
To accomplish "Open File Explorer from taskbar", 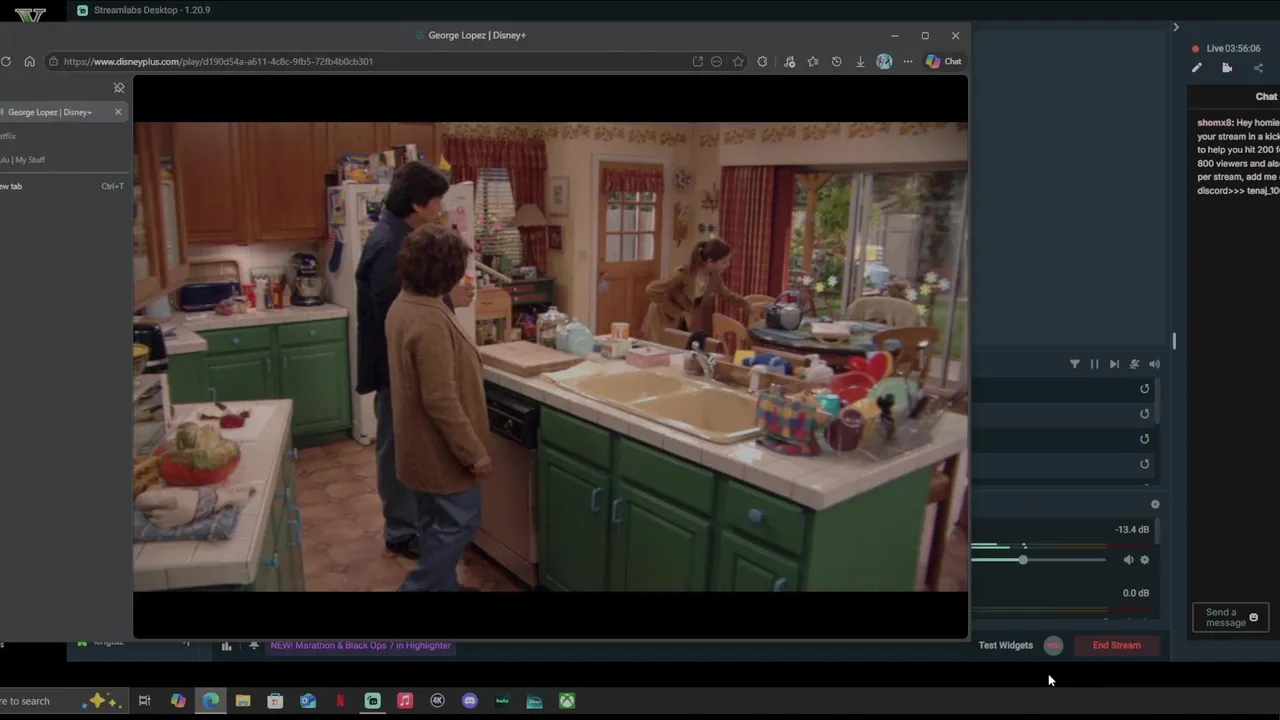I will [x=243, y=701].
